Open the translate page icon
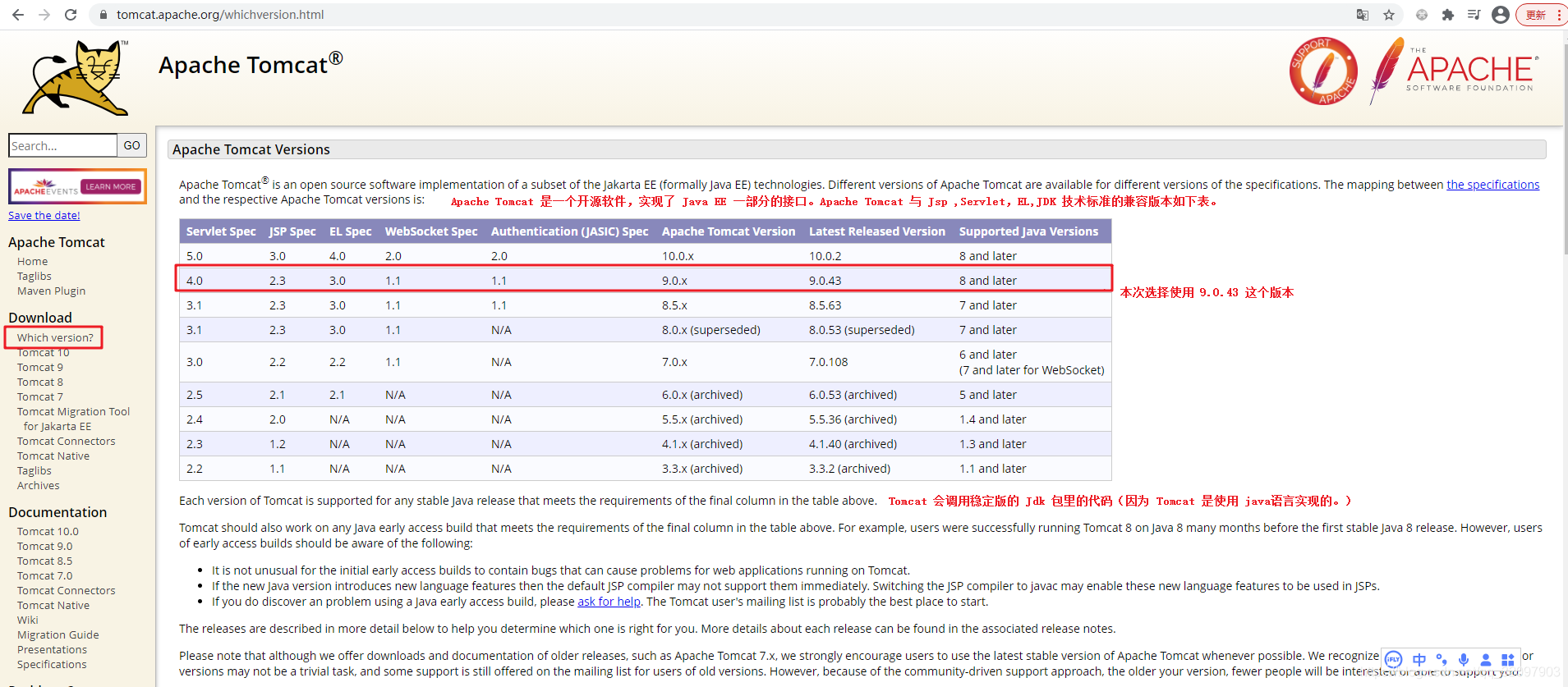The width and height of the screenshot is (1568, 687). pyautogui.click(x=1363, y=15)
